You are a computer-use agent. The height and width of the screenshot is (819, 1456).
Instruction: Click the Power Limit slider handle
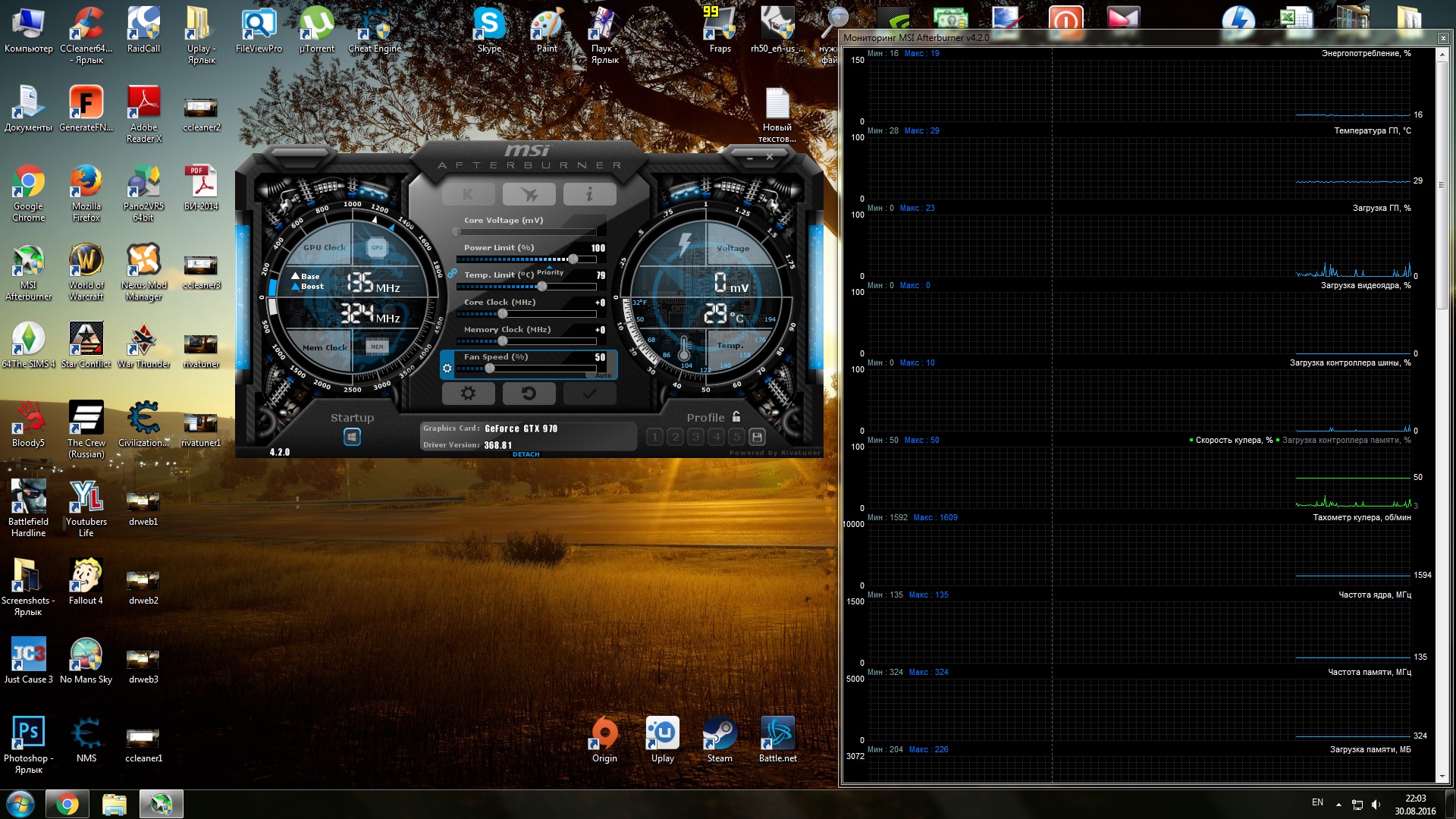point(573,259)
